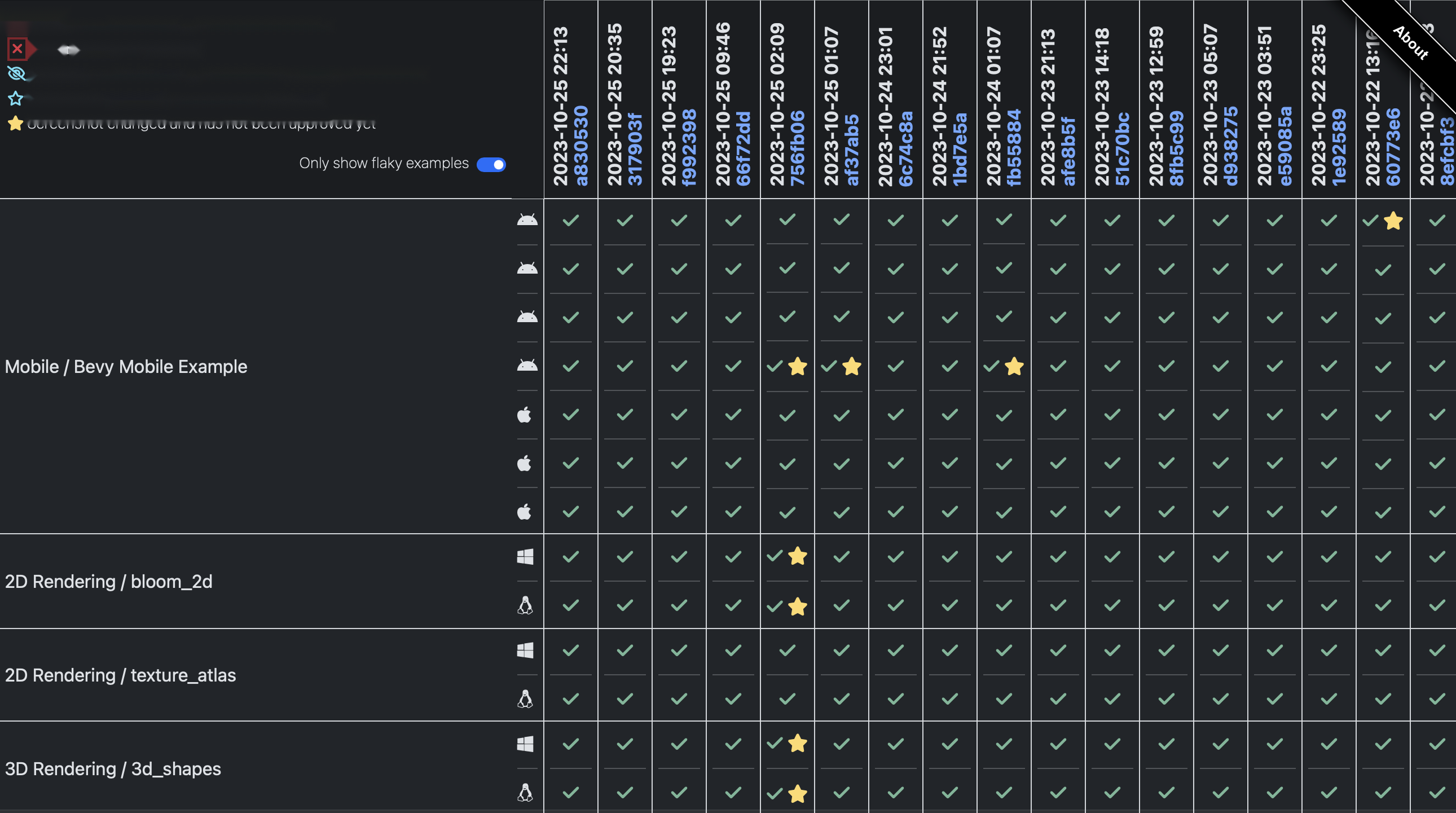Click bloom_2d Linux checkmark under 51c70bc
This screenshot has width=1456, height=813.
coord(1112,605)
